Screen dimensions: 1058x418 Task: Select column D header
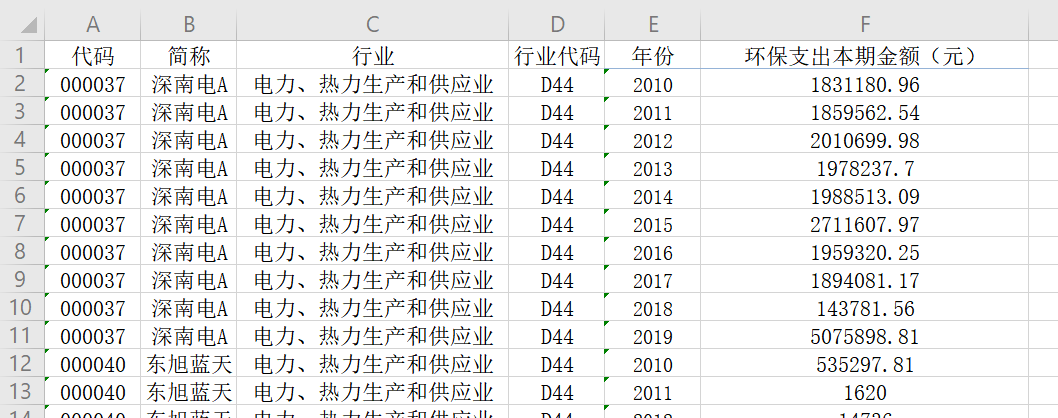tap(557, 24)
